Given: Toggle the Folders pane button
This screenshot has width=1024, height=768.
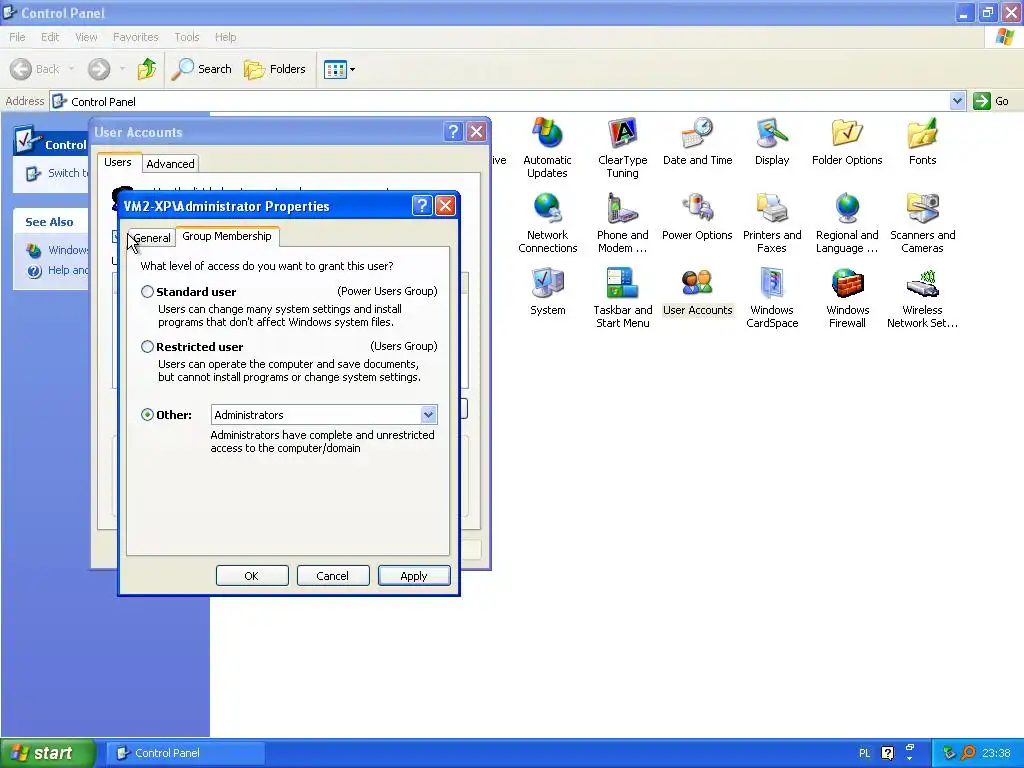Looking at the screenshot, I should 275,69.
